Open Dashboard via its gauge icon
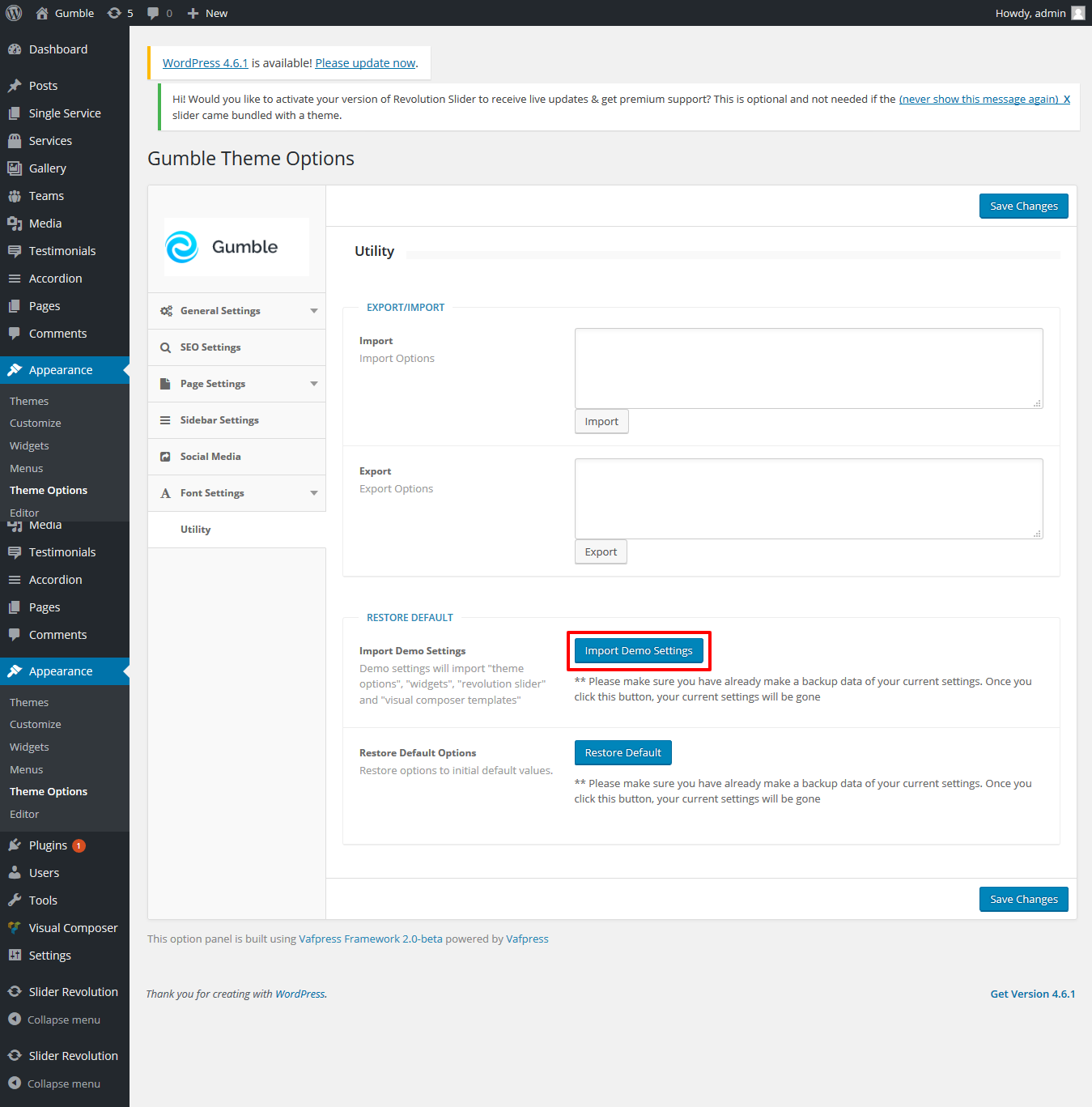The image size is (1092, 1107). [x=15, y=49]
